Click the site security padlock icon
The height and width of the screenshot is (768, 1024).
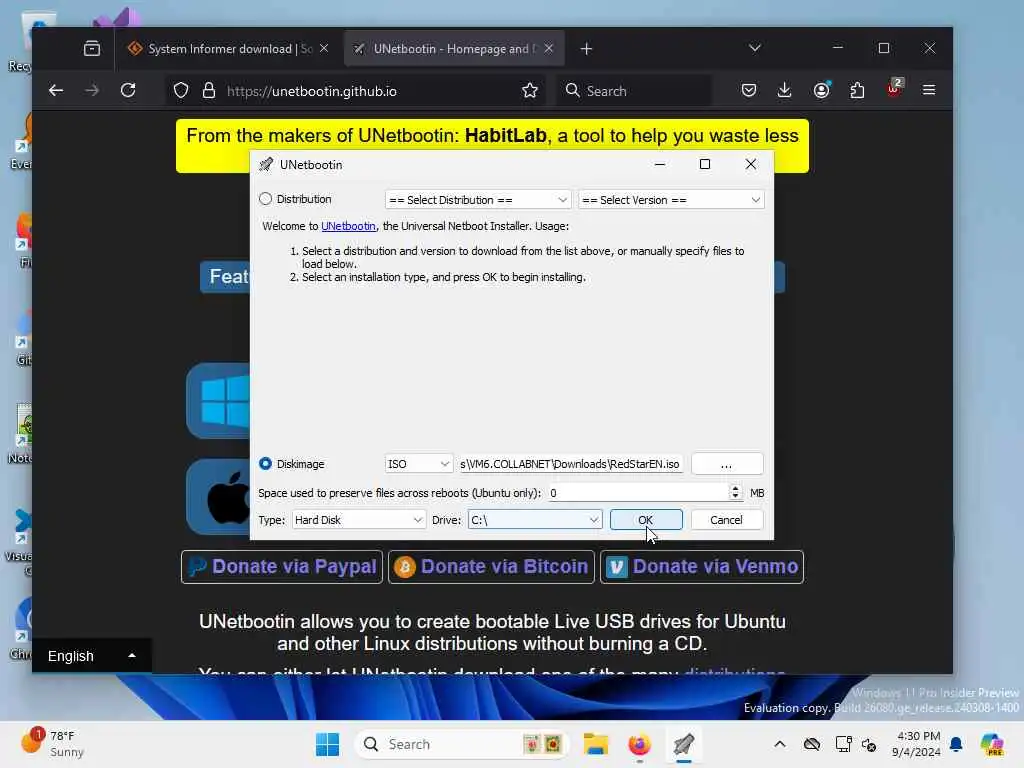209,91
